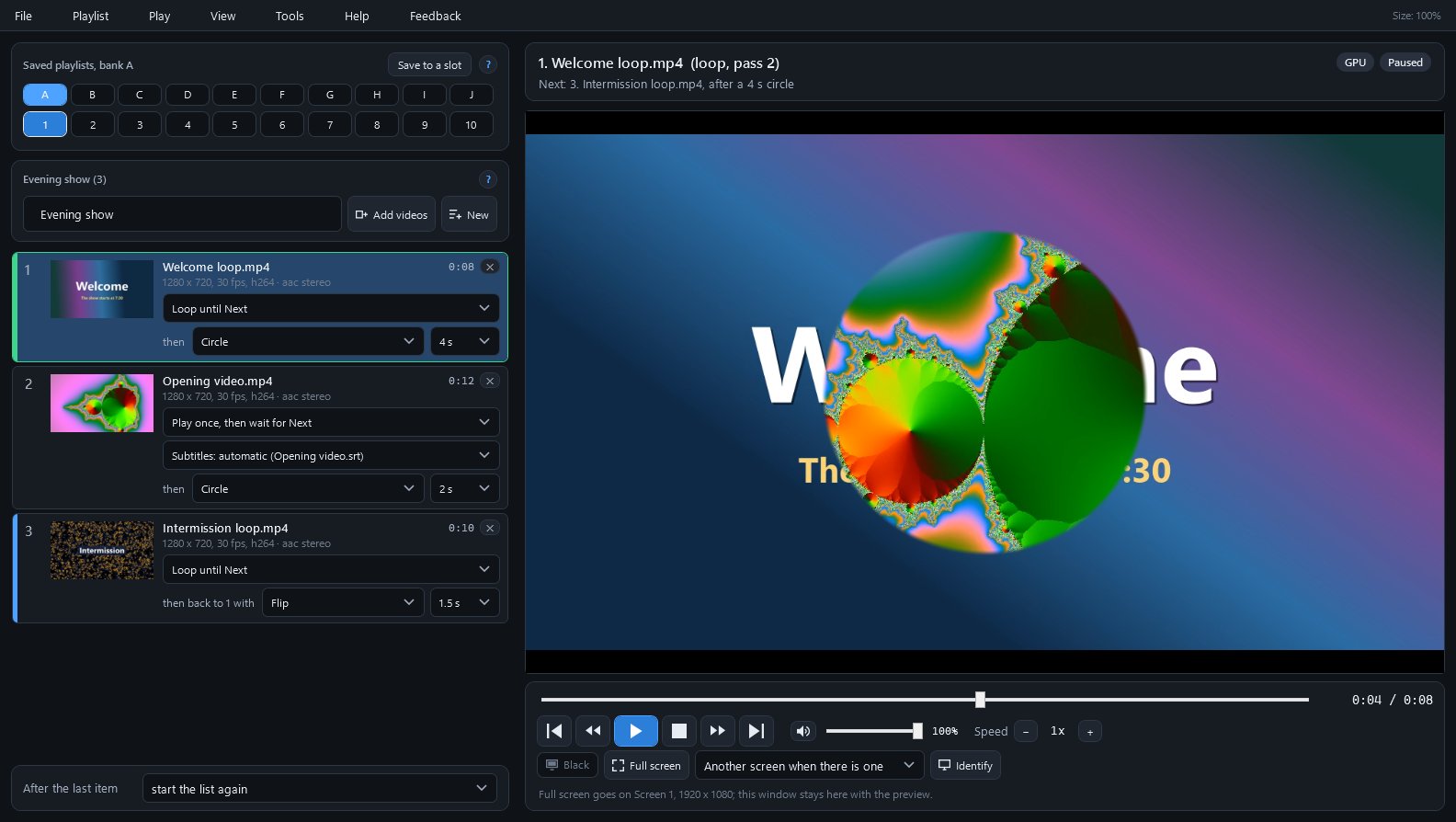Click Save to a slot button
This screenshot has width=1456, height=822.
point(429,64)
